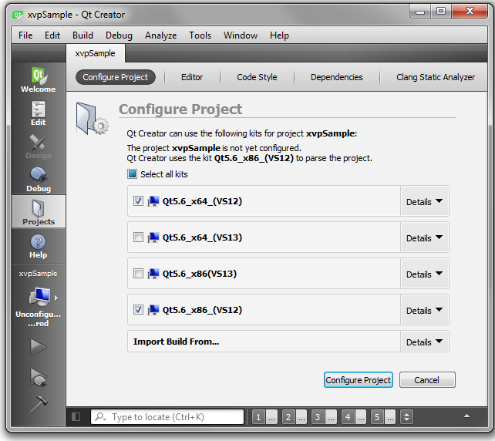Click the Import Build From label
This screenshot has width=495, height=441.
tap(176, 342)
